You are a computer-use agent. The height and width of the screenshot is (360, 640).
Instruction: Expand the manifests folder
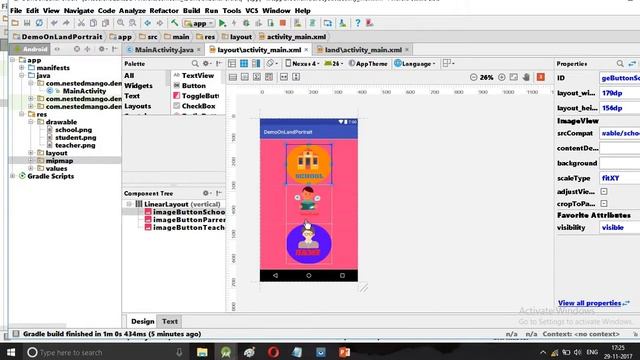click(22, 68)
